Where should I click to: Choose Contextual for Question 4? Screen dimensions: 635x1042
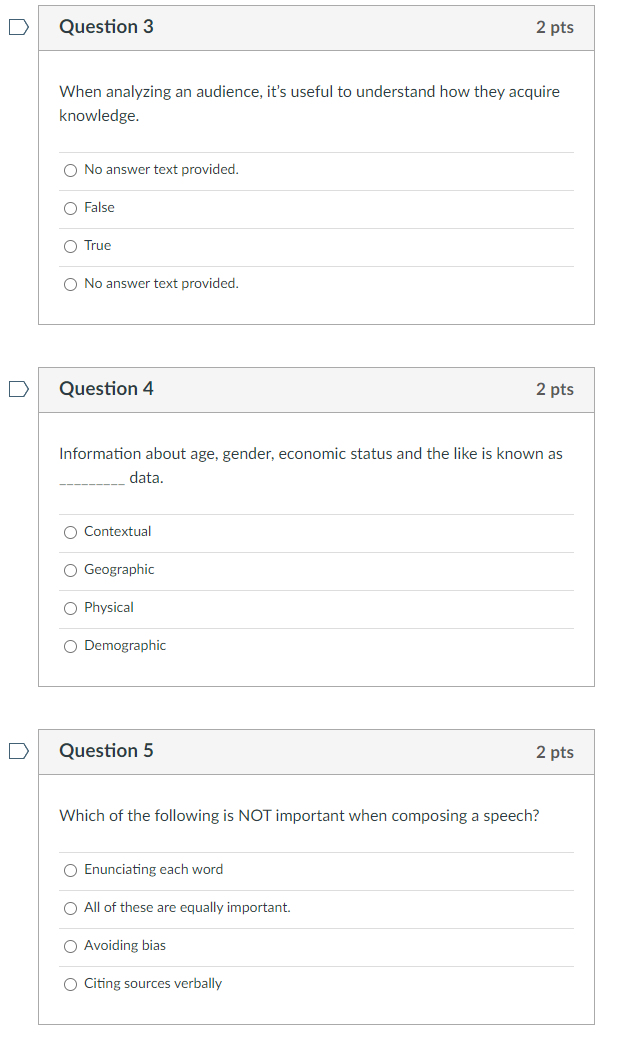click(70, 532)
